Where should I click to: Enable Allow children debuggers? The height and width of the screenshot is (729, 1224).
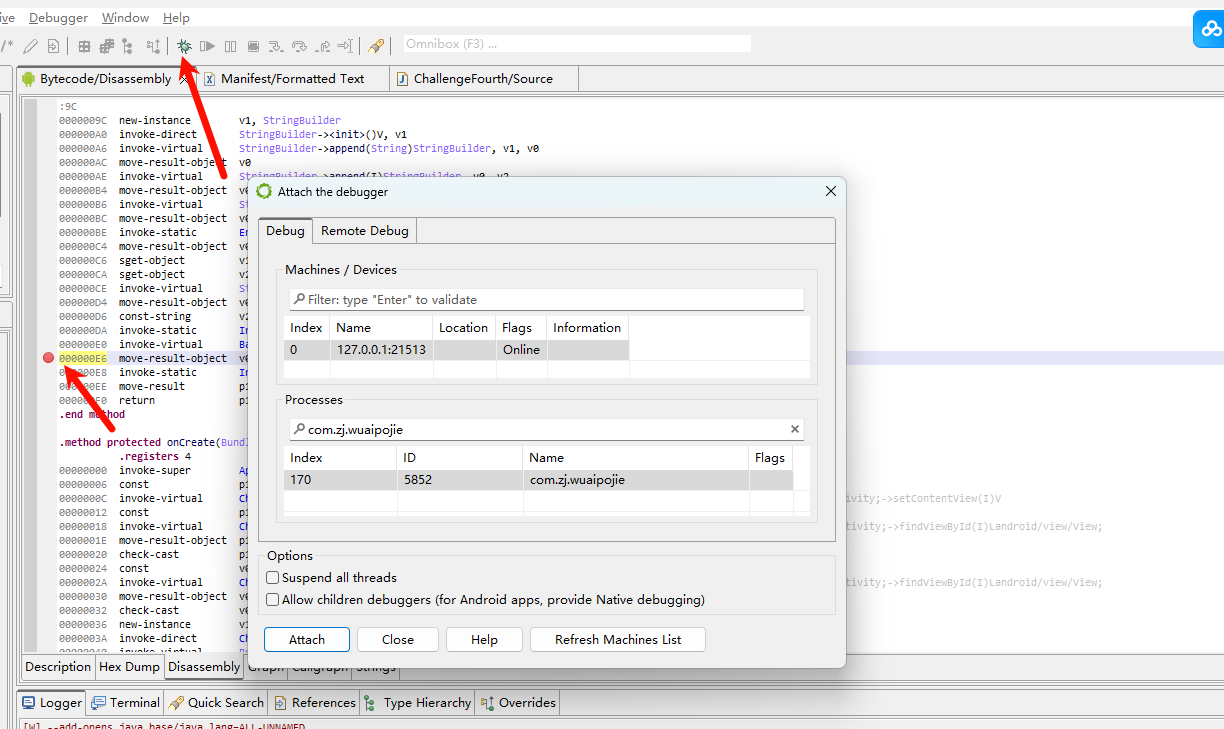272,598
